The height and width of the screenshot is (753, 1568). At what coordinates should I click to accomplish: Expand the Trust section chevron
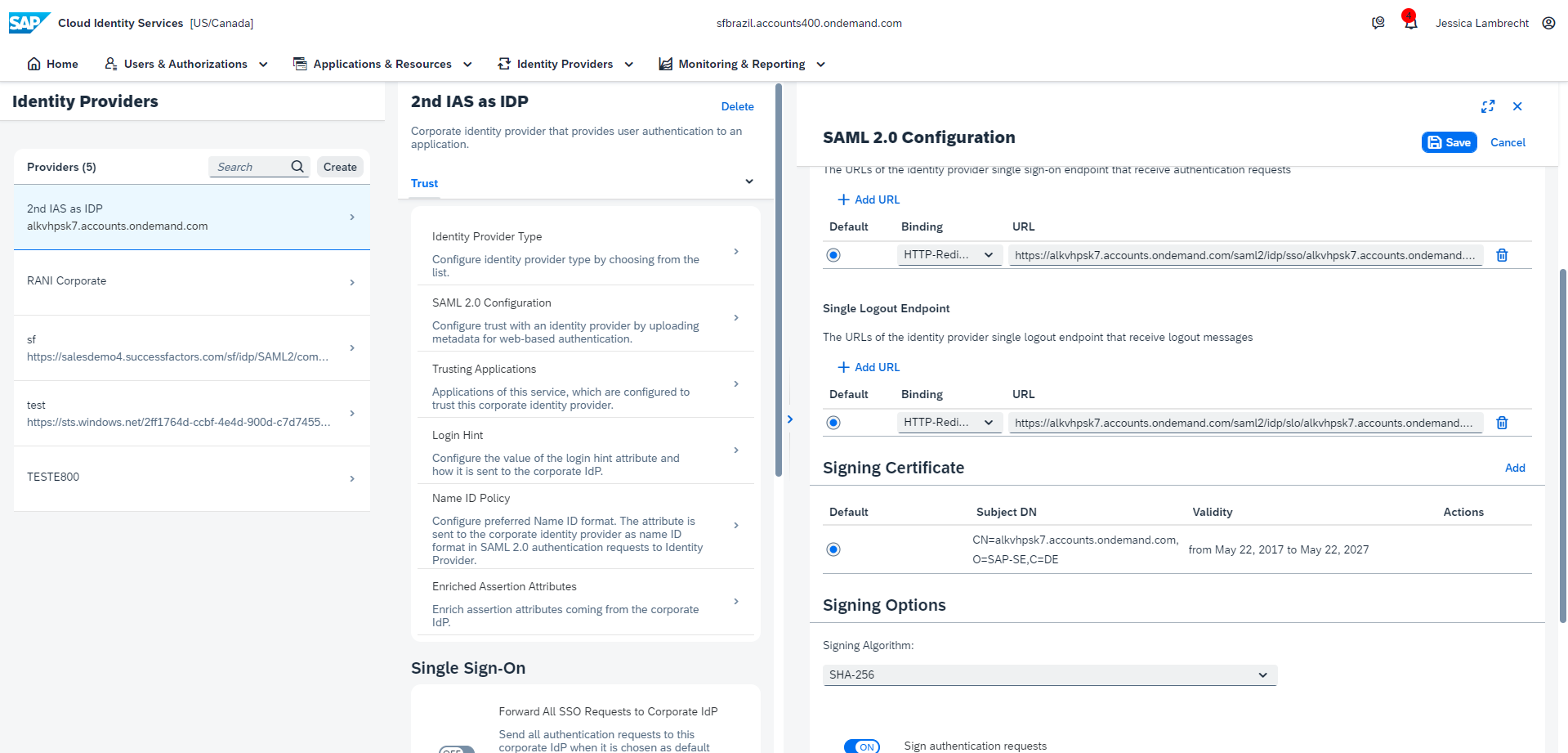[x=749, y=182]
